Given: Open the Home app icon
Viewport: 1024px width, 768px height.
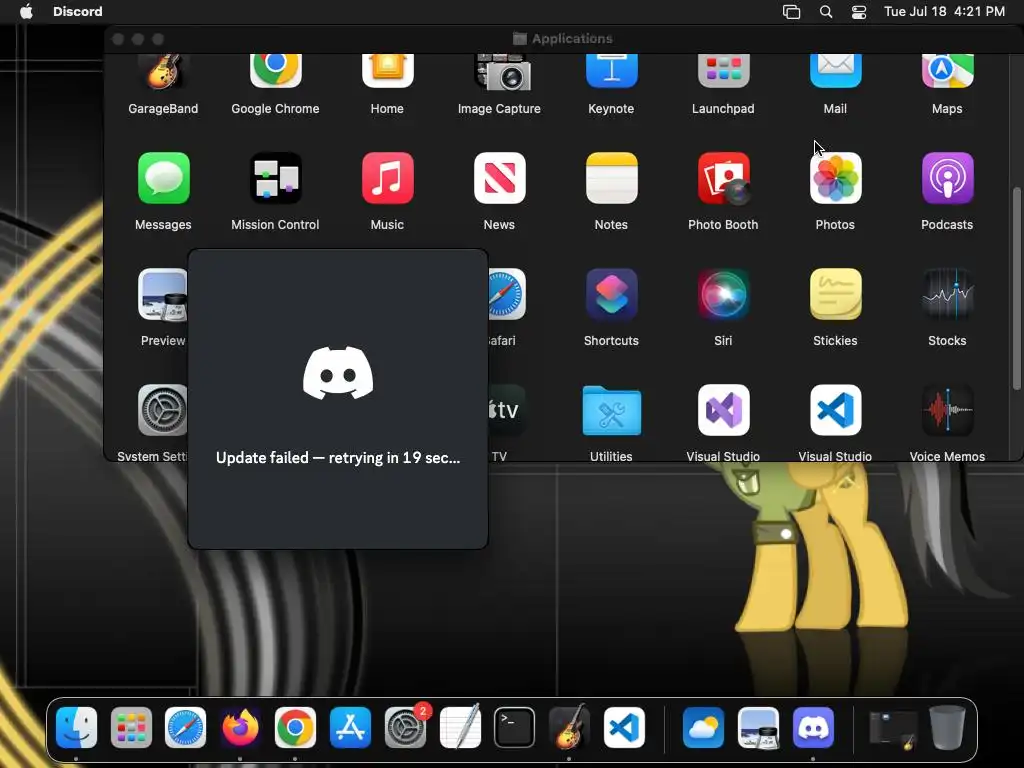Looking at the screenshot, I should pyautogui.click(x=387, y=71).
